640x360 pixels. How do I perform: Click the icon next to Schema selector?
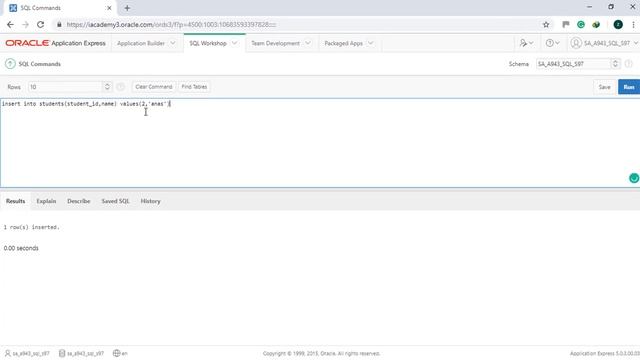629,64
